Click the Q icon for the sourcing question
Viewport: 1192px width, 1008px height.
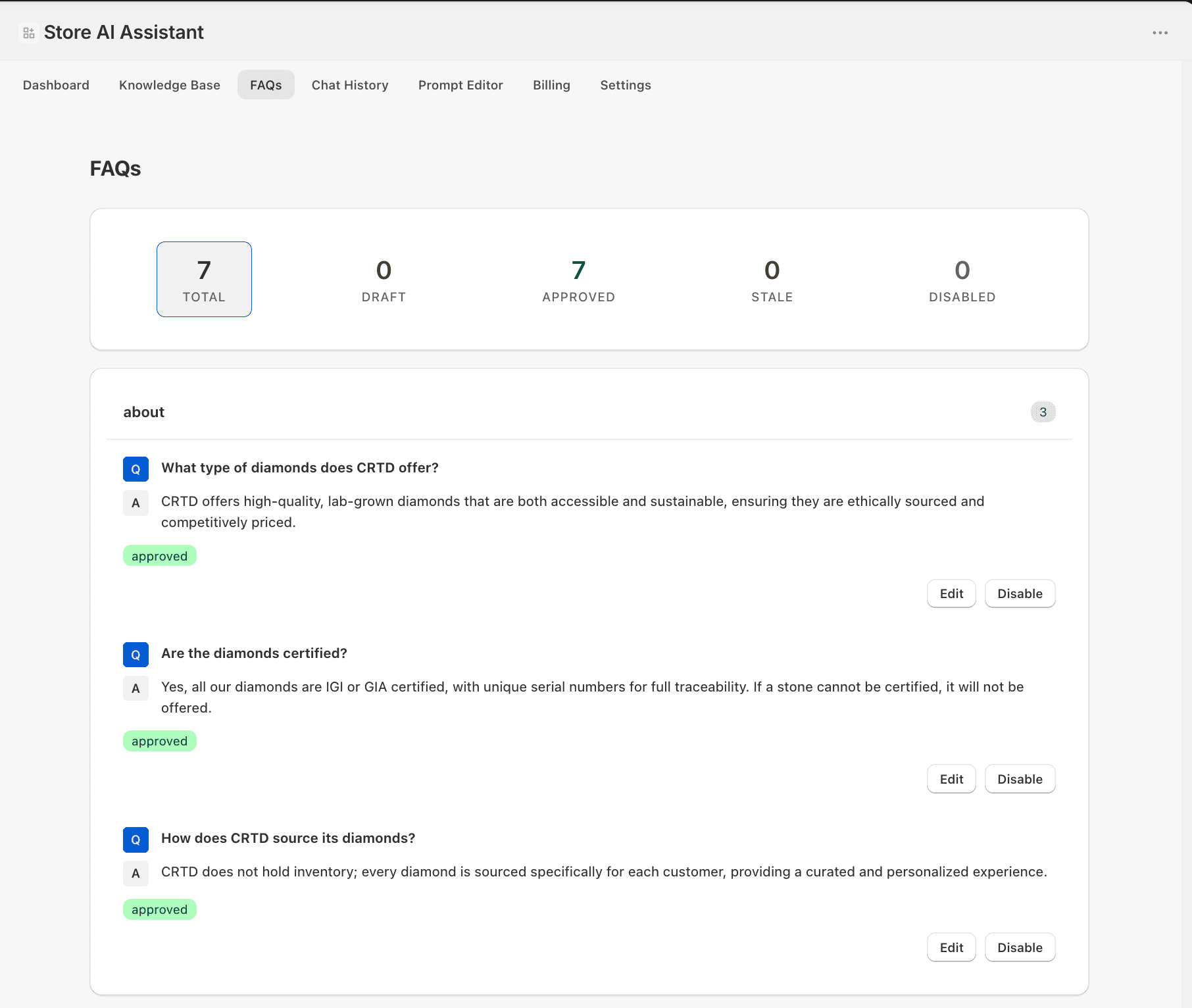tap(136, 840)
